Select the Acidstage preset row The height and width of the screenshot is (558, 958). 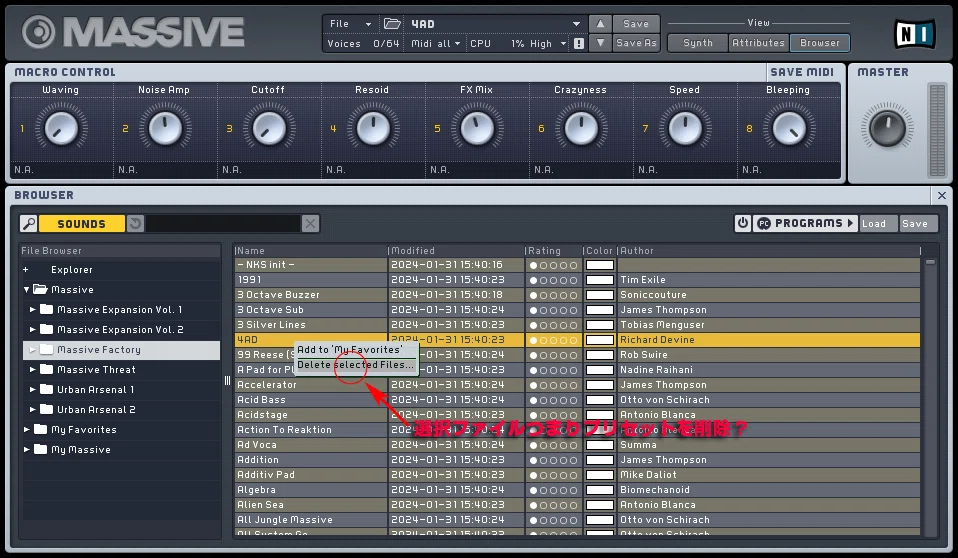click(x=577, y=415)
